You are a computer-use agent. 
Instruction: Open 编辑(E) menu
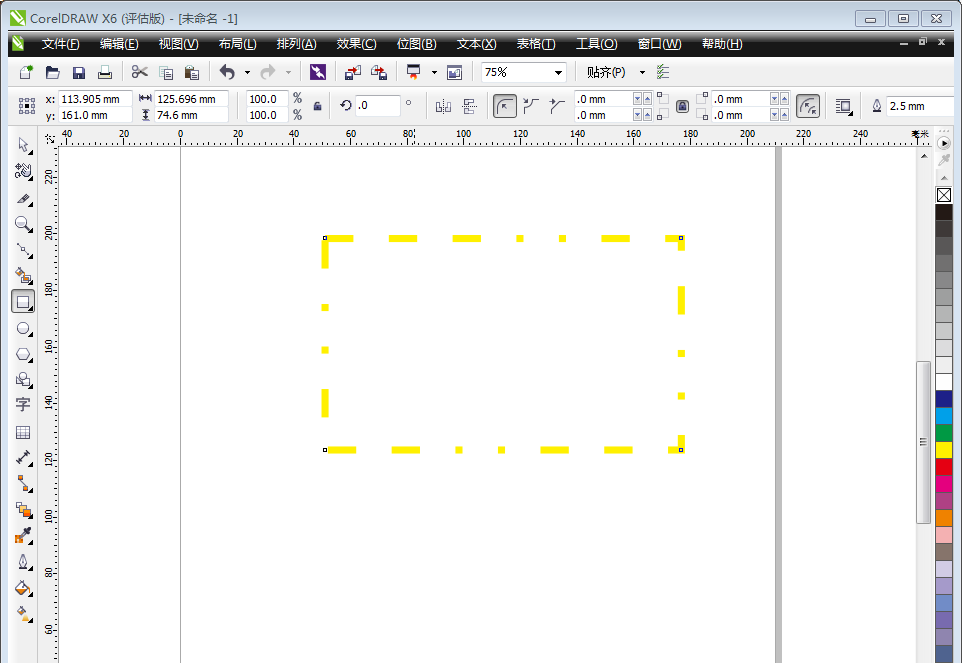coord(119,44)
